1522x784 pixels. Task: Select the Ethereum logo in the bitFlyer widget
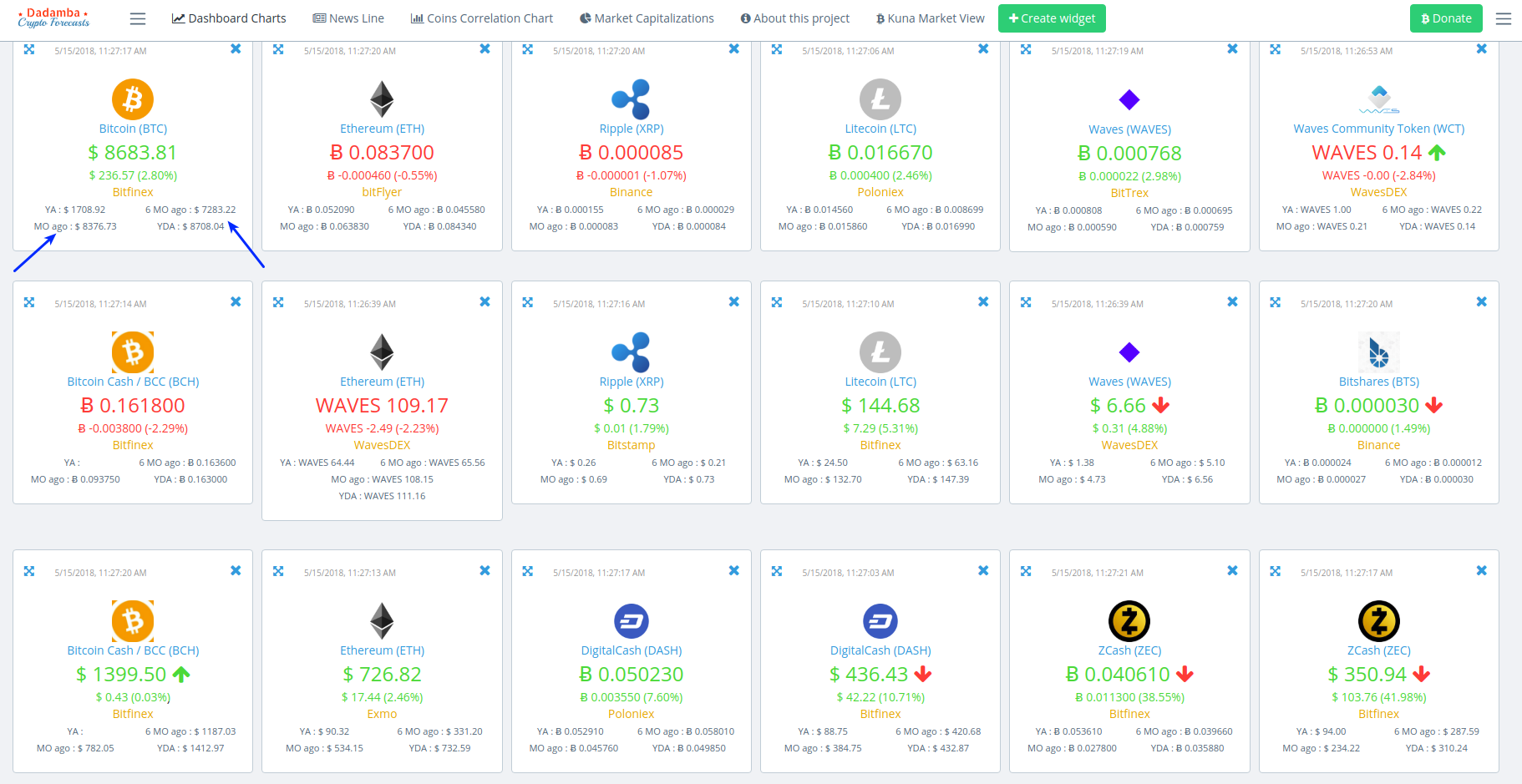coord(381,99)
